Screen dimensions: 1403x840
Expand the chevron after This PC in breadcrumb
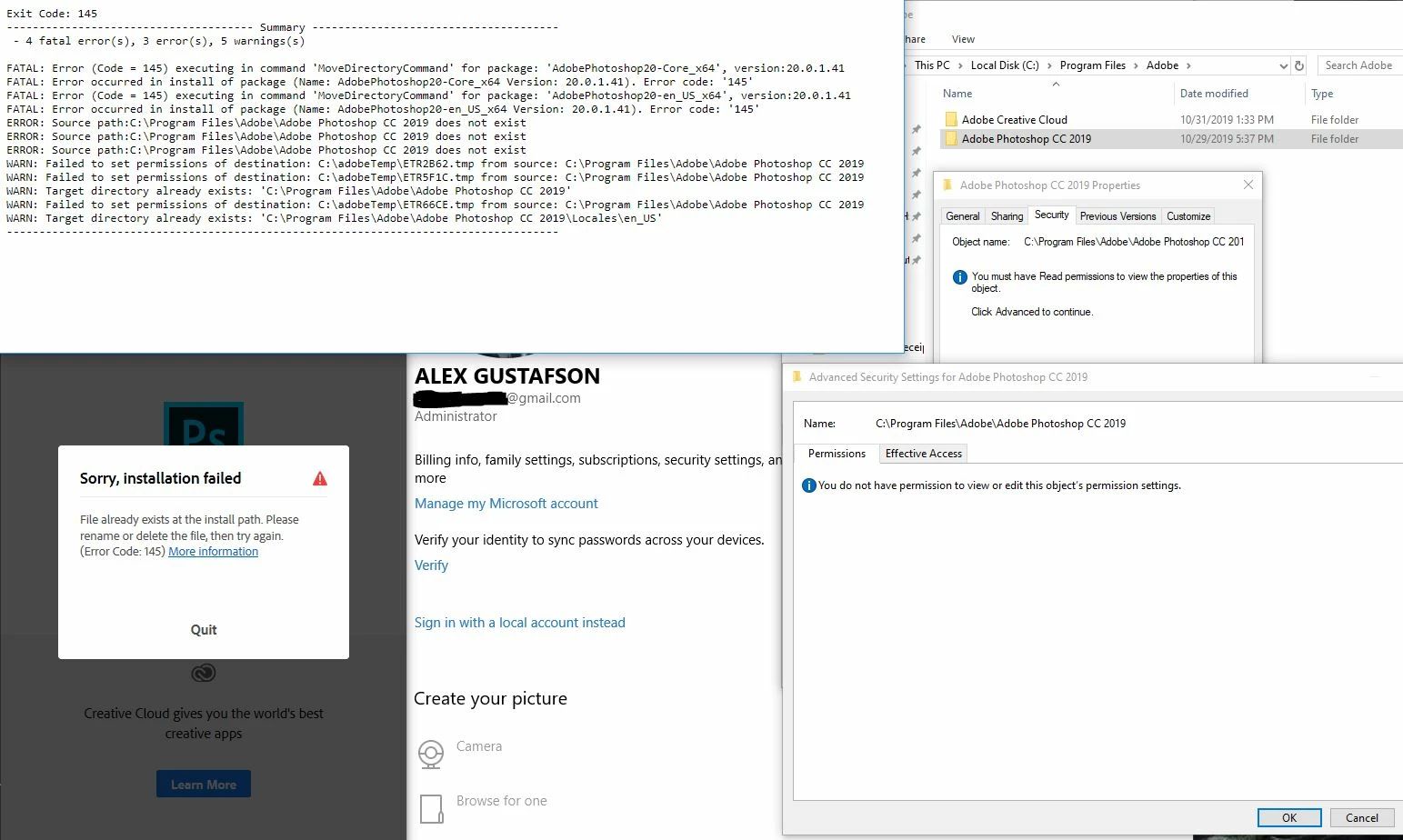960,65
